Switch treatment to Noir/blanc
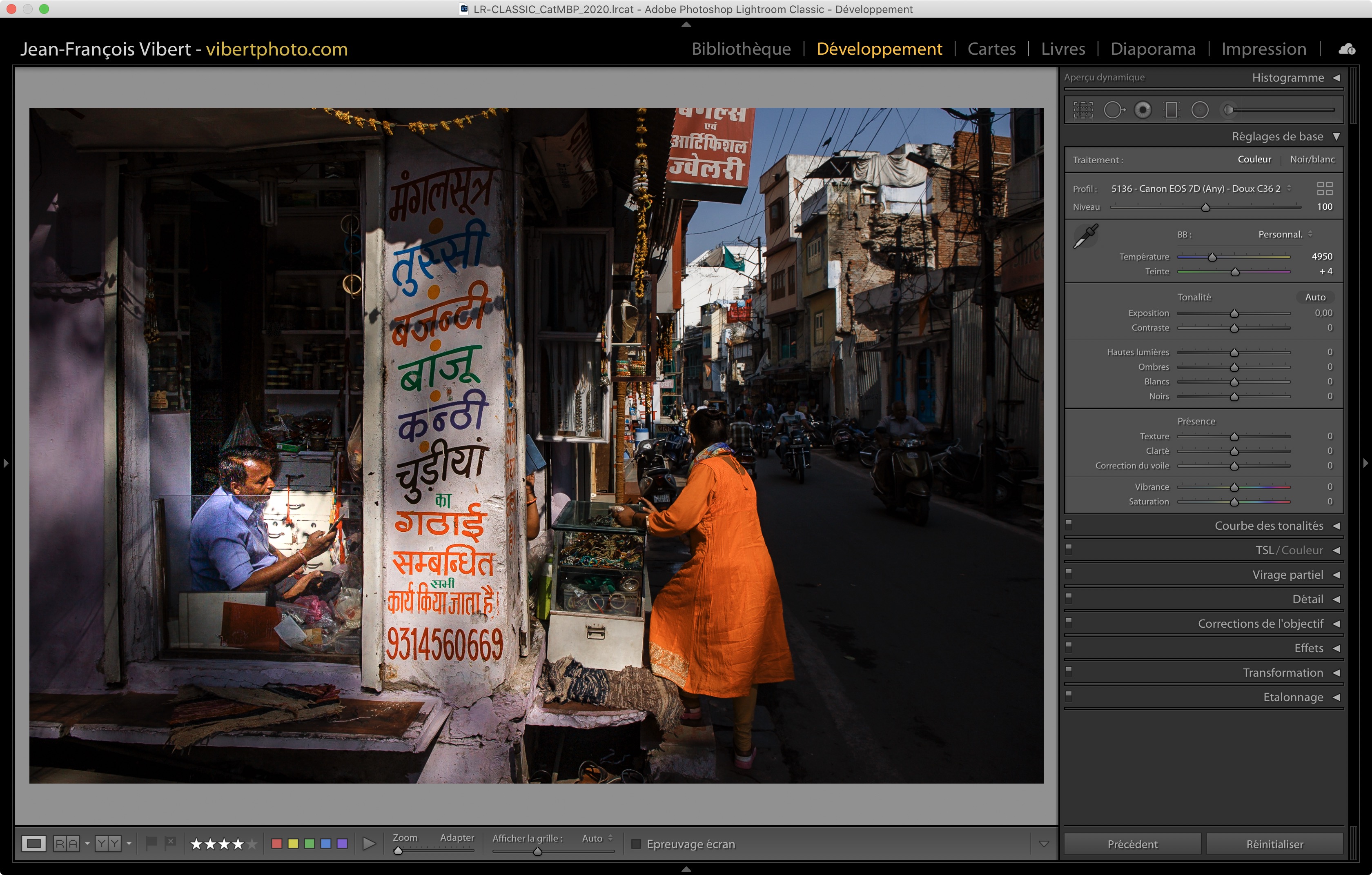The height and width of the screenshot is (875, 1372). pos(1312,160)
